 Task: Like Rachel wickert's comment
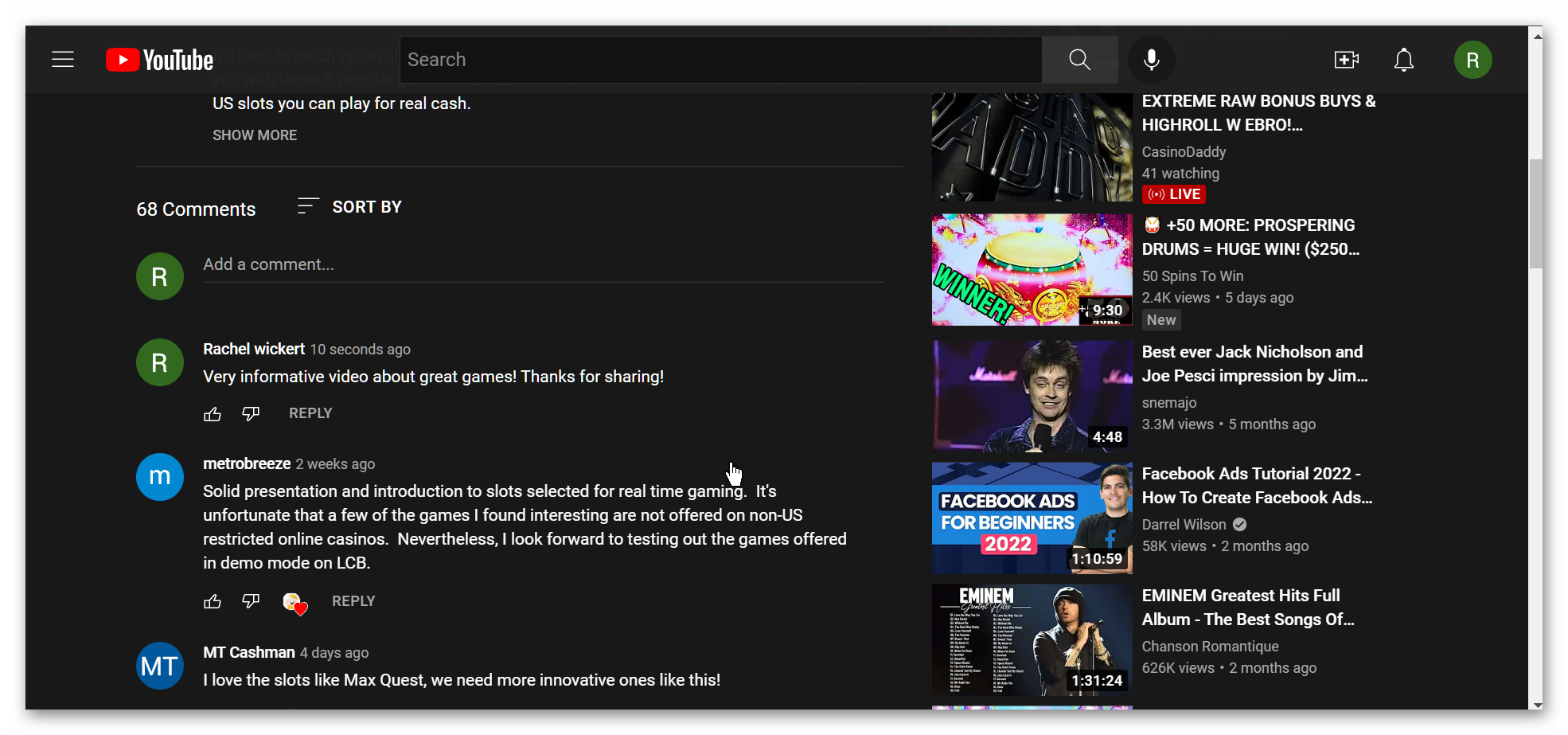[213, 414]
